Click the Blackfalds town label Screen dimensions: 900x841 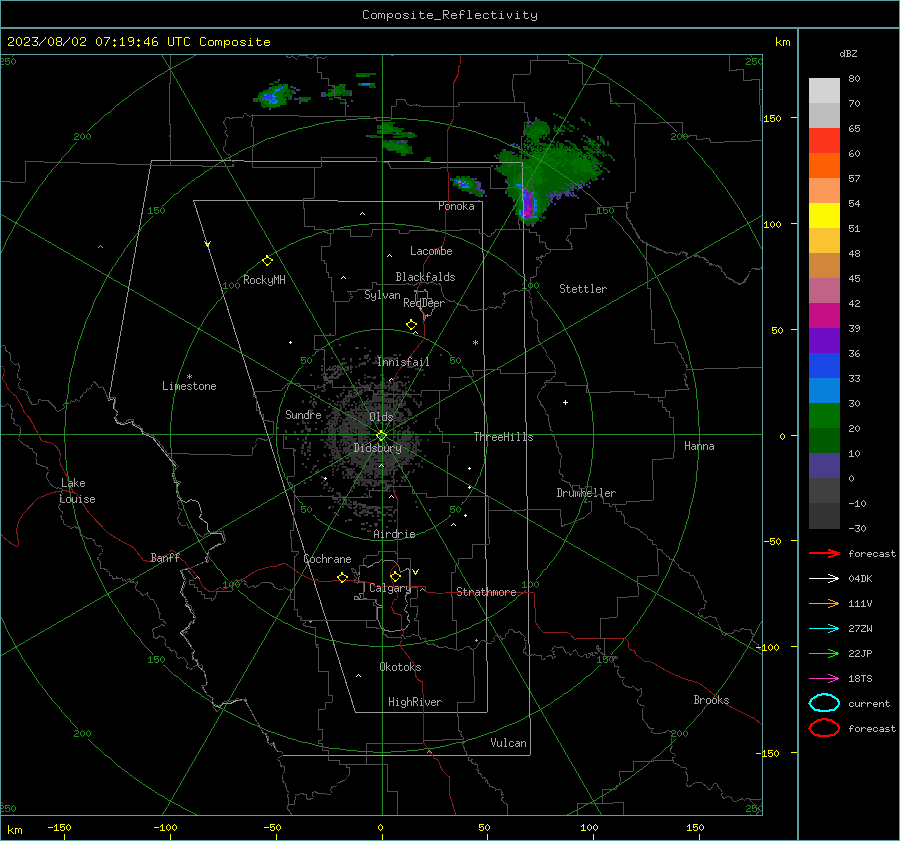click(425, 277)
